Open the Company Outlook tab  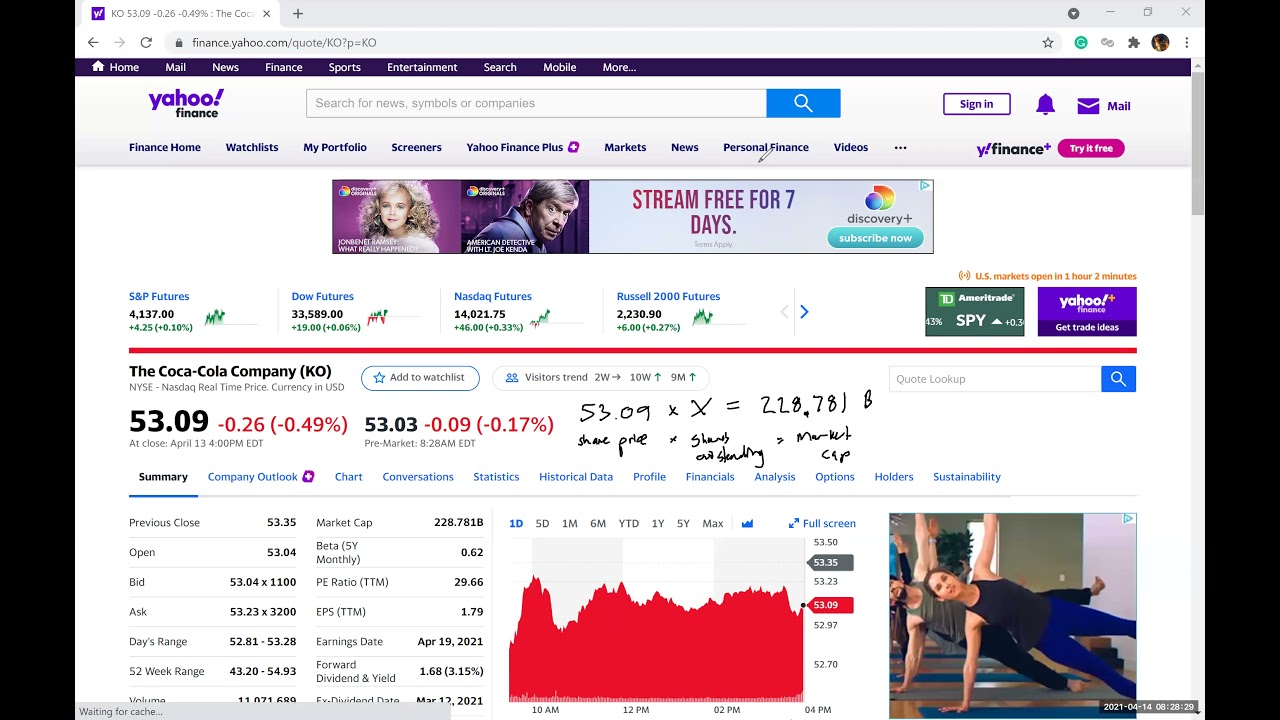(x=261, y=477)
